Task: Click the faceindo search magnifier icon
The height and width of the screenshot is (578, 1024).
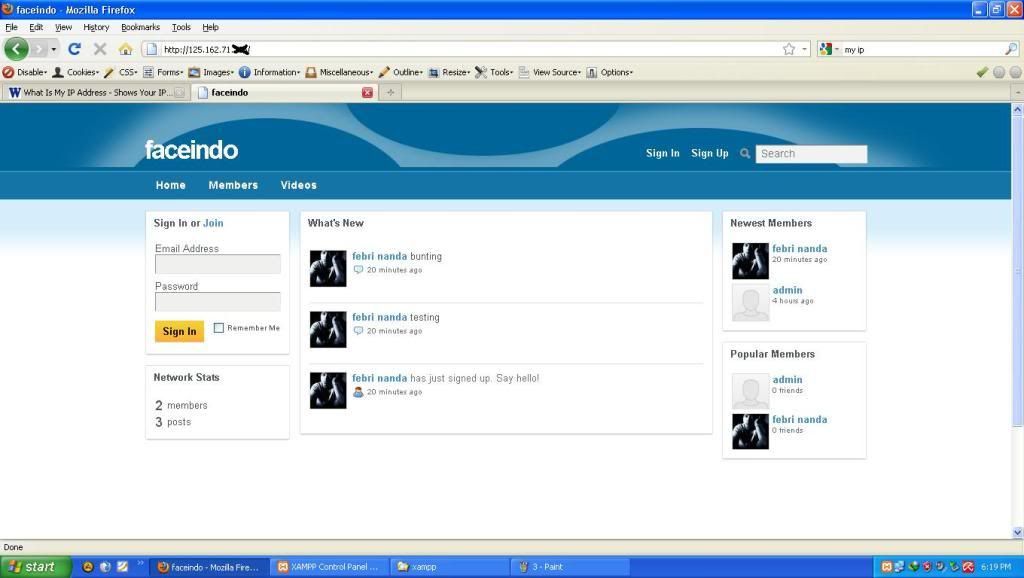Action: [745, 153]
